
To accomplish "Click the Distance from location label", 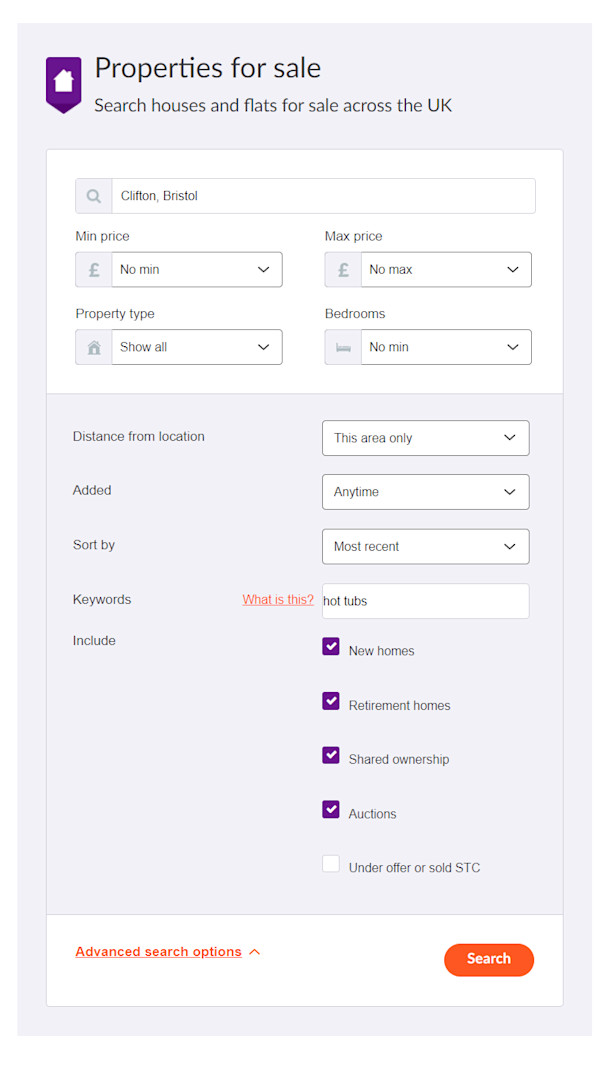I will (139, 436).
